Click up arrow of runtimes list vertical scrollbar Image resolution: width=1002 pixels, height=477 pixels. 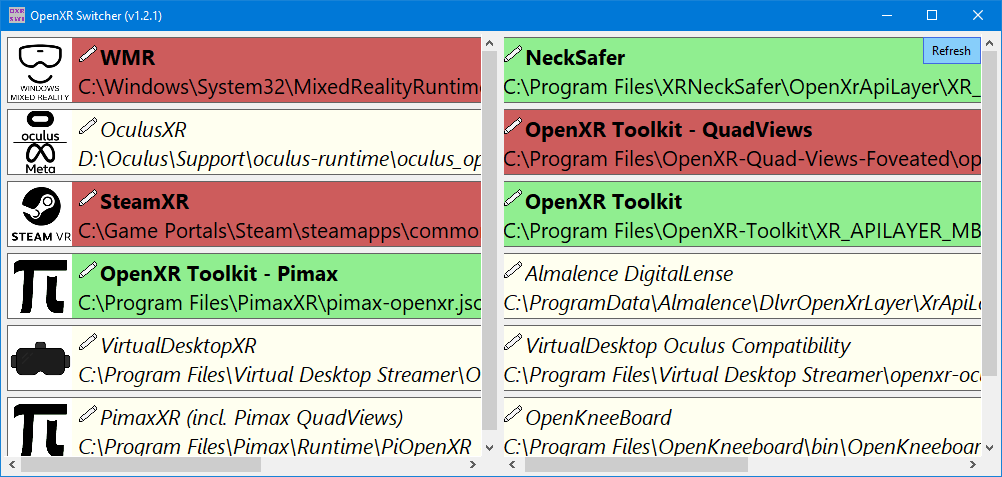click(489, 44)
